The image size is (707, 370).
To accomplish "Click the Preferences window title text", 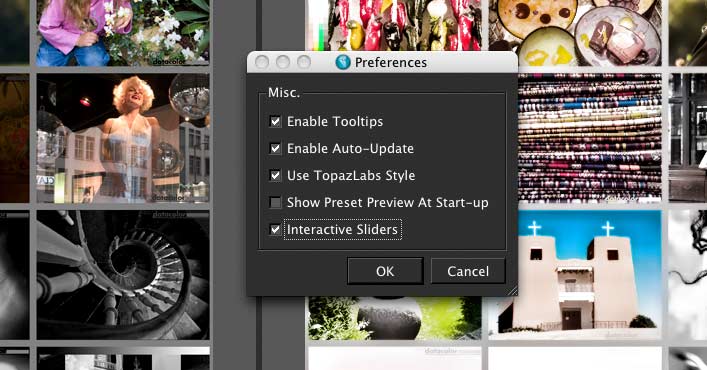I will [391, 62].
